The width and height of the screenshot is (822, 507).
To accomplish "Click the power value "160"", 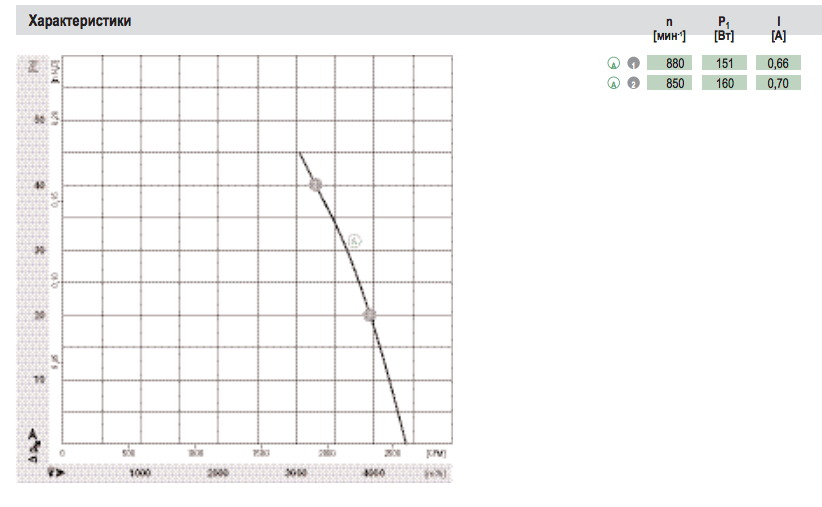I will pyautogui.click(x=724, y=83).
